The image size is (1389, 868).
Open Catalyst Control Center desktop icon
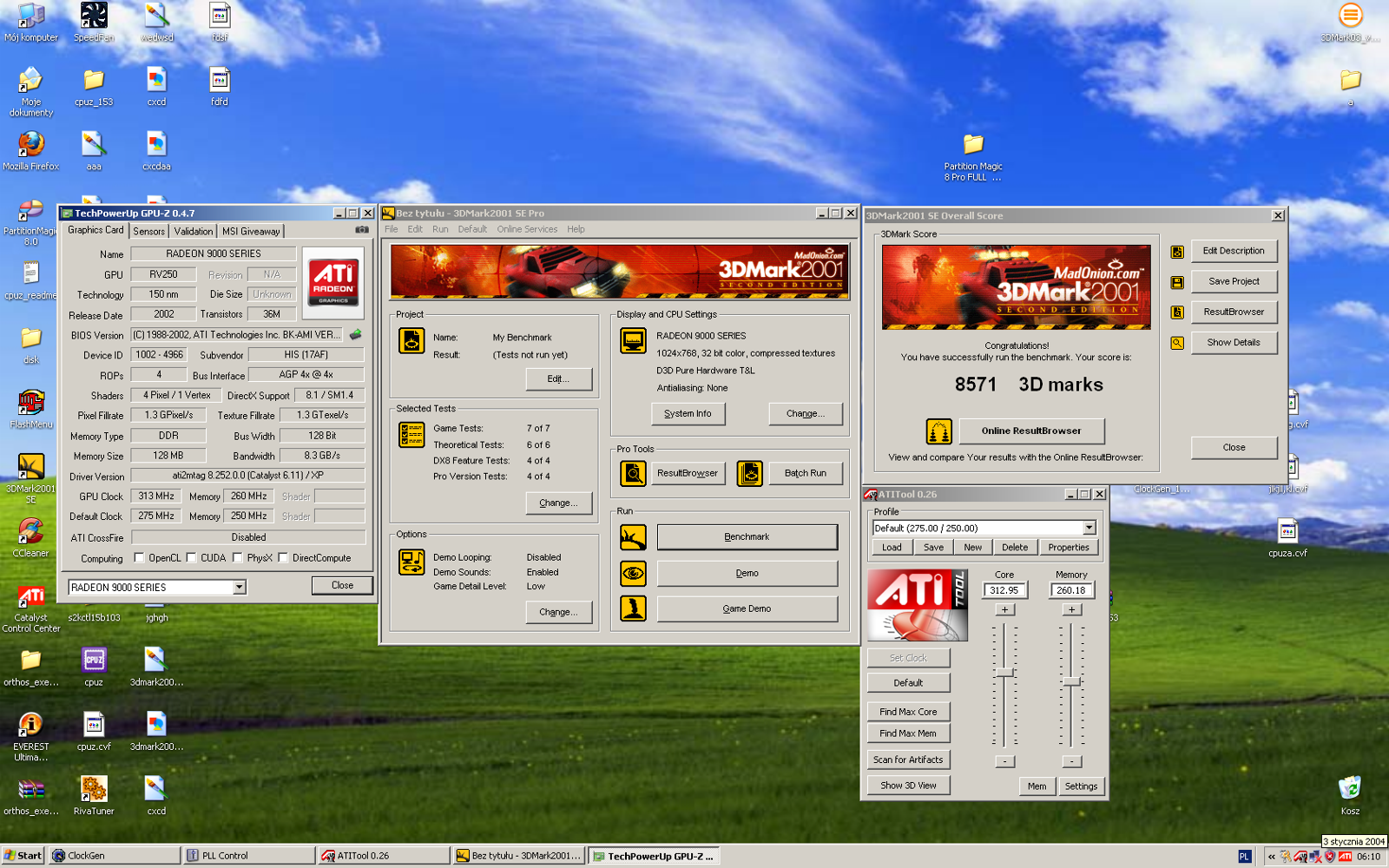[x=31, y=608]
